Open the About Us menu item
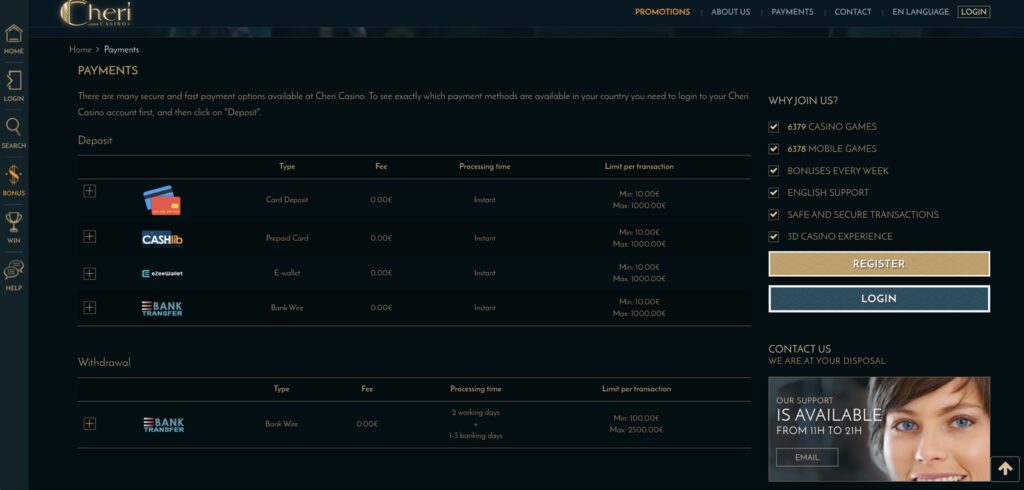This screenshot has width=1024, height=490. click(x=731, y=12)
